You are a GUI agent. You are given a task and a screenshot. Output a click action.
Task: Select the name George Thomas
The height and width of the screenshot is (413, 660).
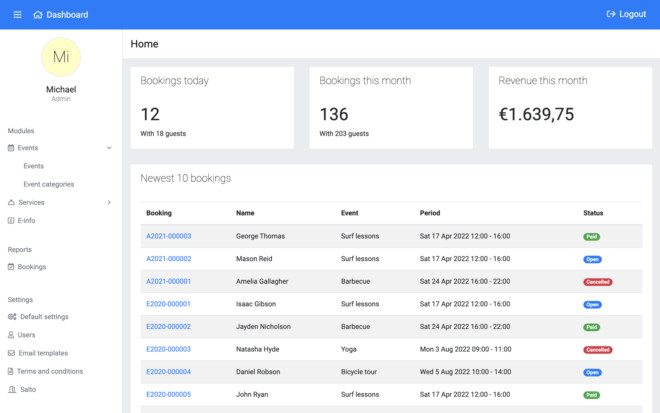261,236
